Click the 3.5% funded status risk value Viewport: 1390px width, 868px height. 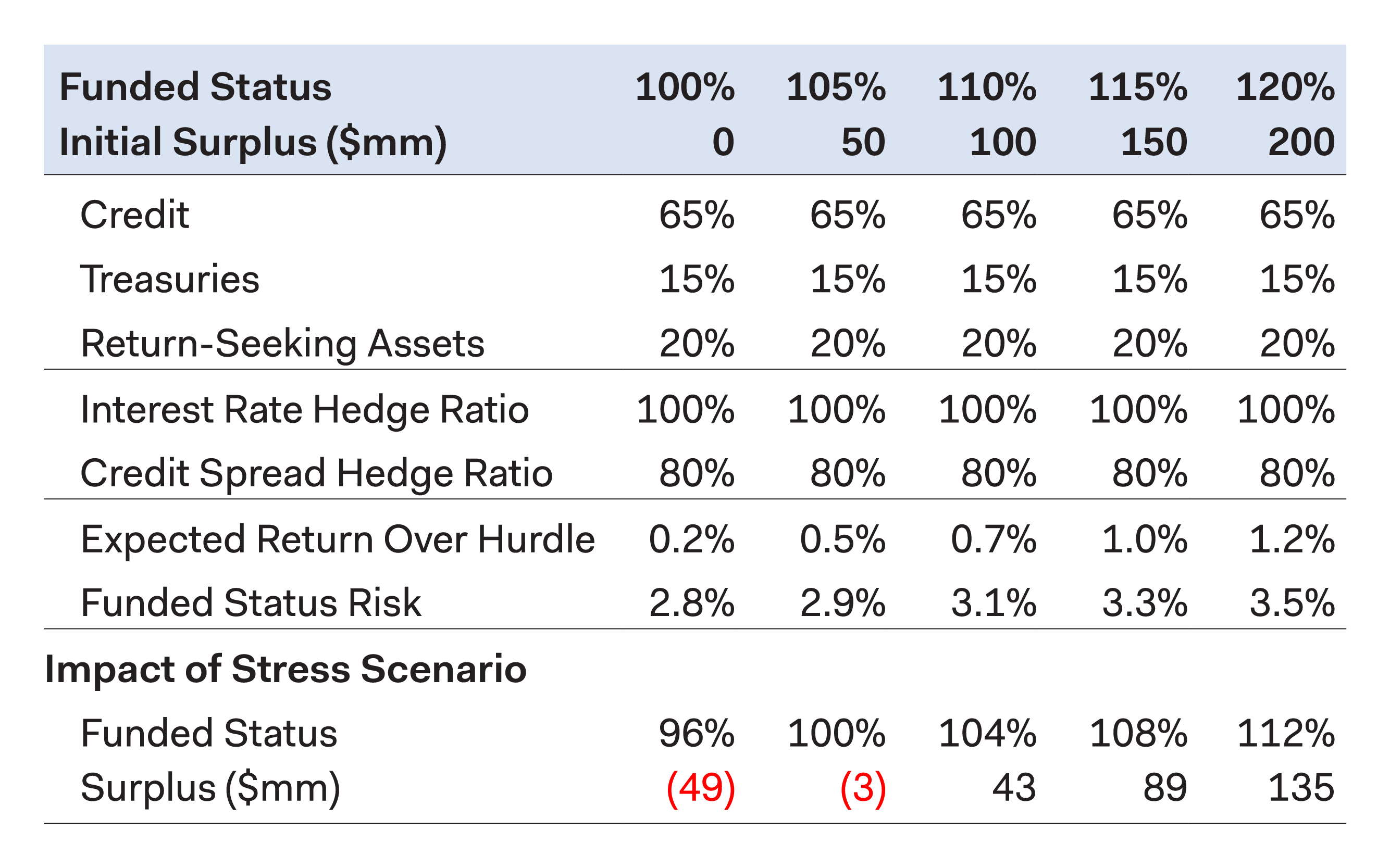point(1292,603)
